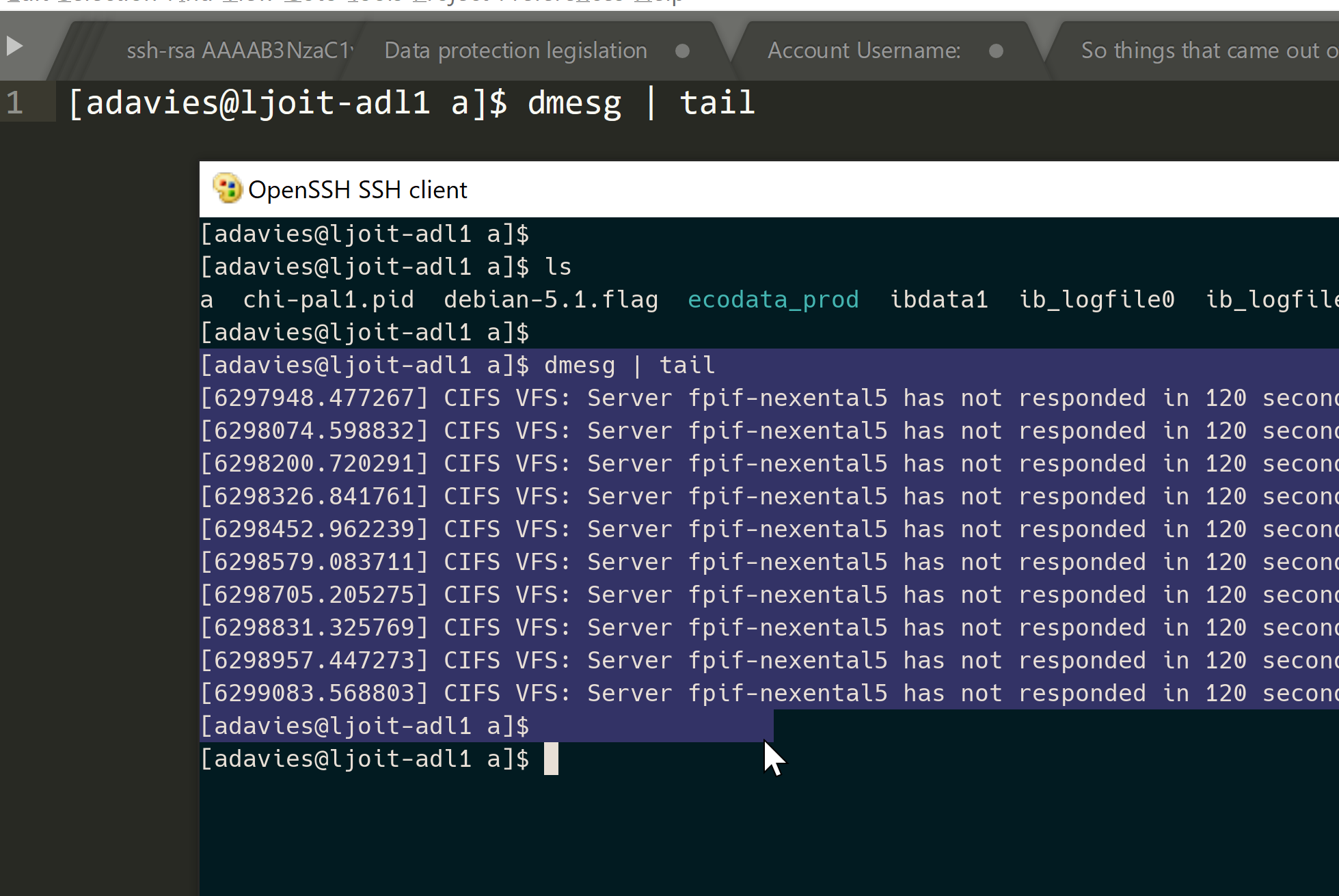Click debian-5.1.flag in the ls output
Viewport: 1339px width, 896px height.
[550, 299]
